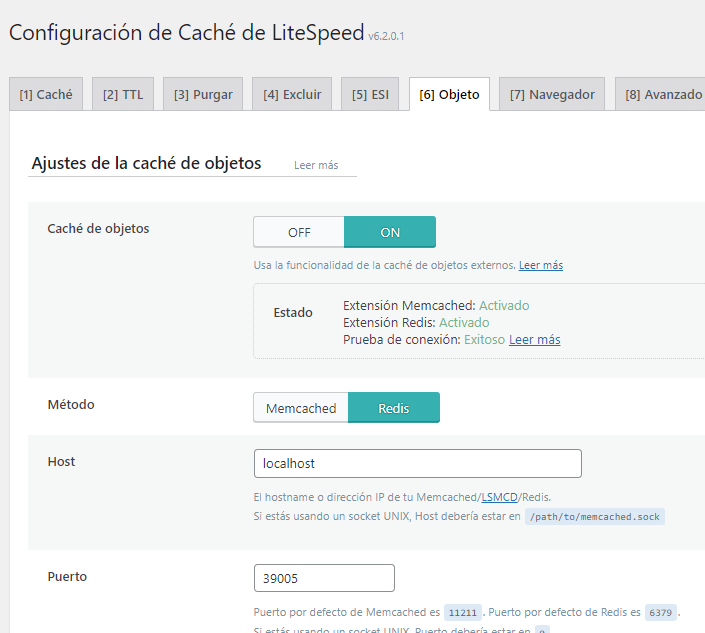The height and width of the screenshot is (633, 705).
Task: Click the [6] Objeto tab
Action: [449, 95]
